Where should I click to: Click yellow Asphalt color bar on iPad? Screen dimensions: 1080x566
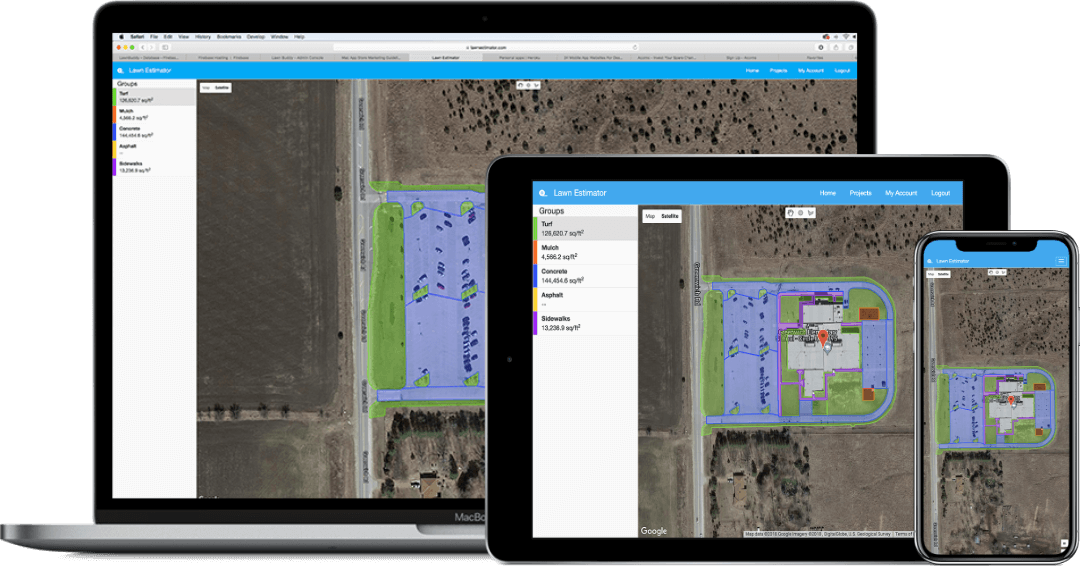click(x=534, y=300)
